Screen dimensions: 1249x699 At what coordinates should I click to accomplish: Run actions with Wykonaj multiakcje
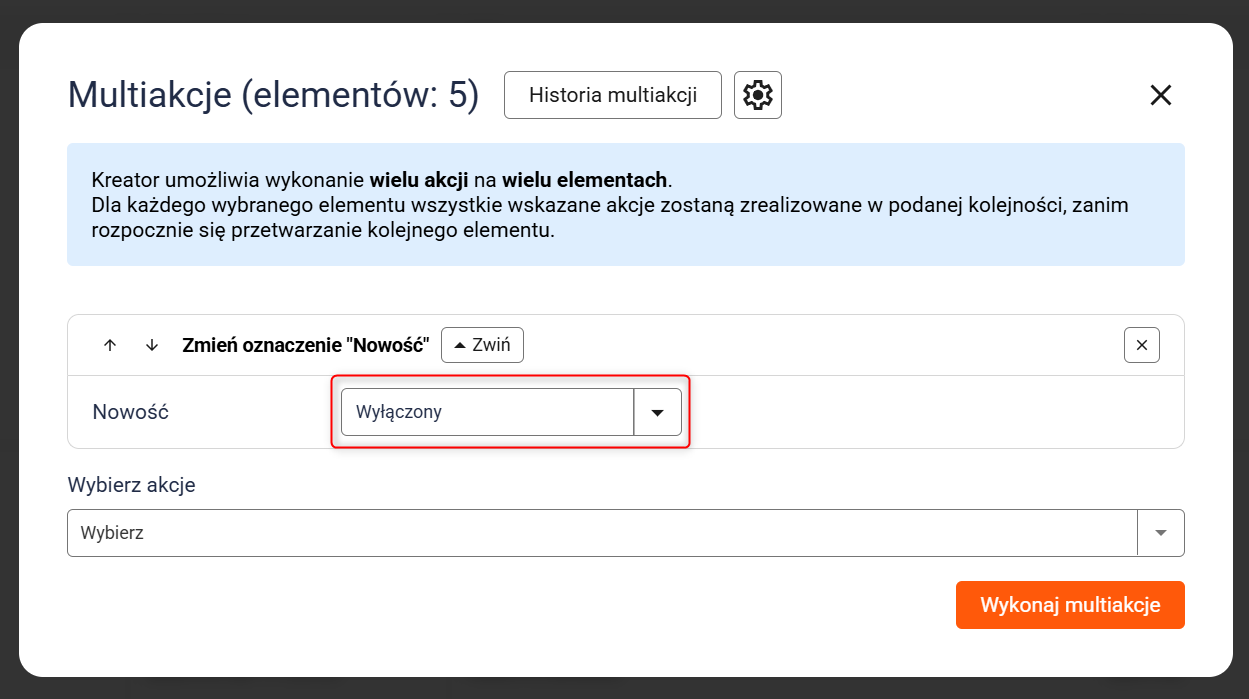(x=1069, y=605)
